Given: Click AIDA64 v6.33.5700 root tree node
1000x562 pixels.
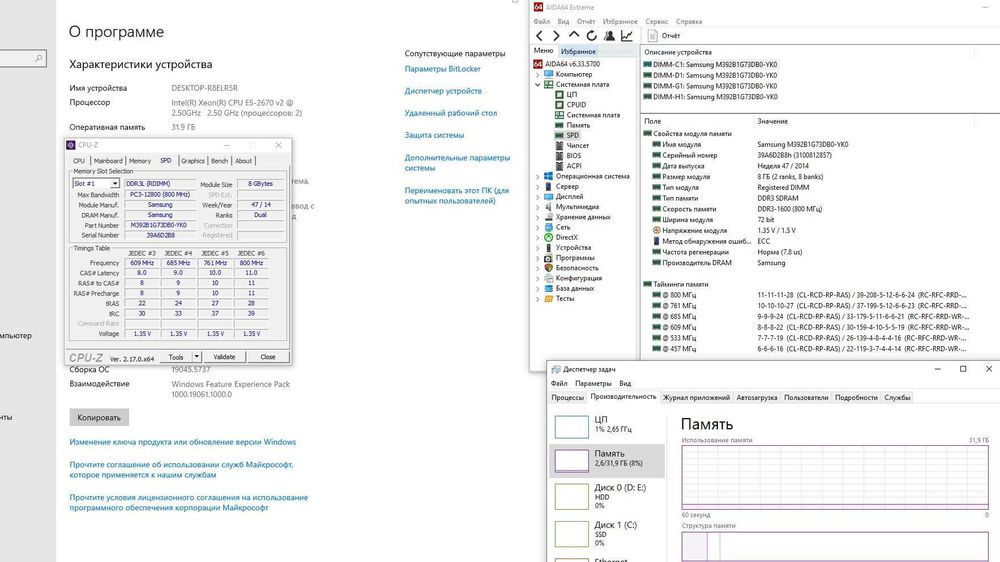Looking at the screenshot, I should coord(567,64).
